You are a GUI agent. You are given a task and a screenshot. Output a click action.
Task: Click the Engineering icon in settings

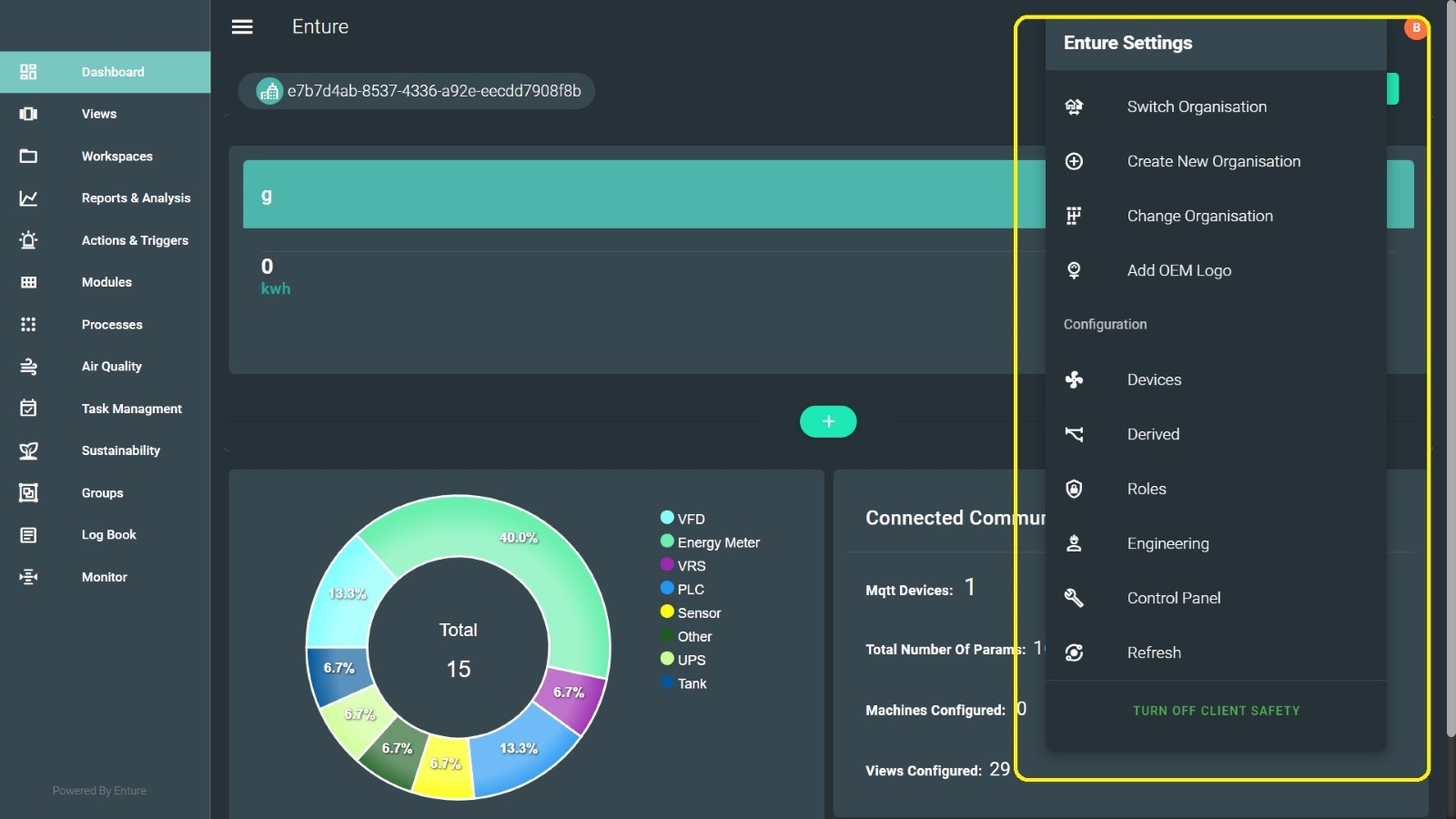[1074, 543]
